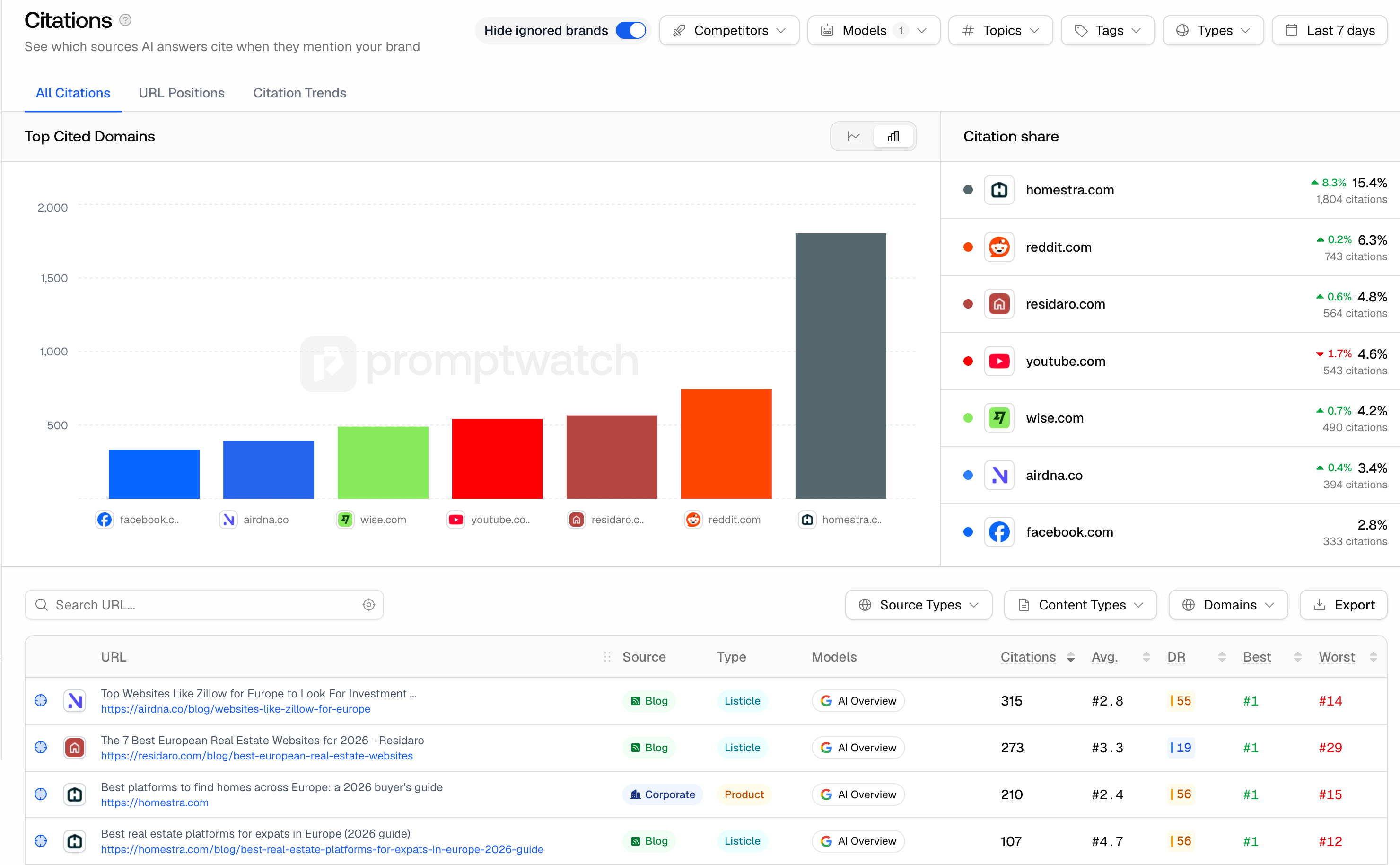Click wise icon under chart axis
The image size is (1400, 865).
point(345,520)
